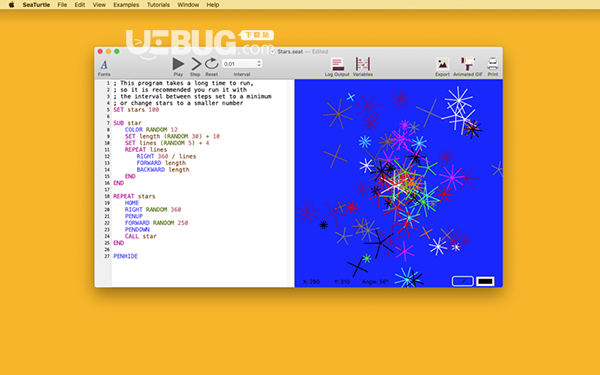Open the File menu
The width and height of the screenshot is (600, 375).
[x=62, y=5]
